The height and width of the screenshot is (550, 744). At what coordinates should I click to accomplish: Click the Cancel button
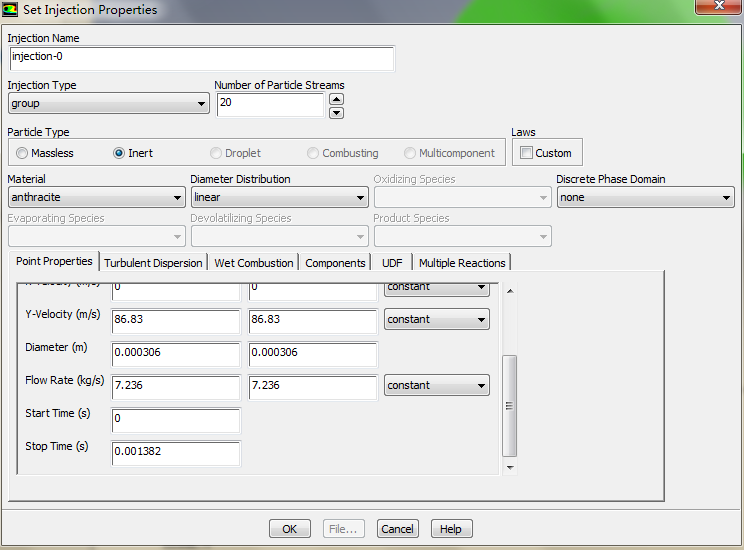(398, 529)
